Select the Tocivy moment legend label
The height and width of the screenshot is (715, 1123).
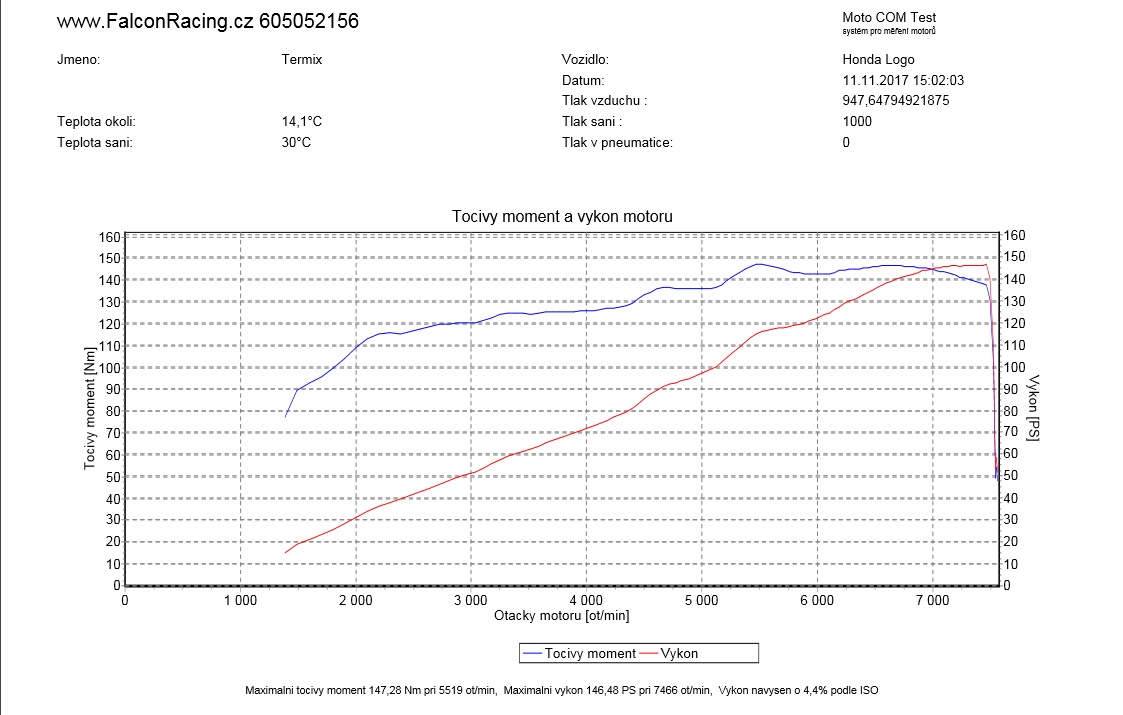click(590, 654)
